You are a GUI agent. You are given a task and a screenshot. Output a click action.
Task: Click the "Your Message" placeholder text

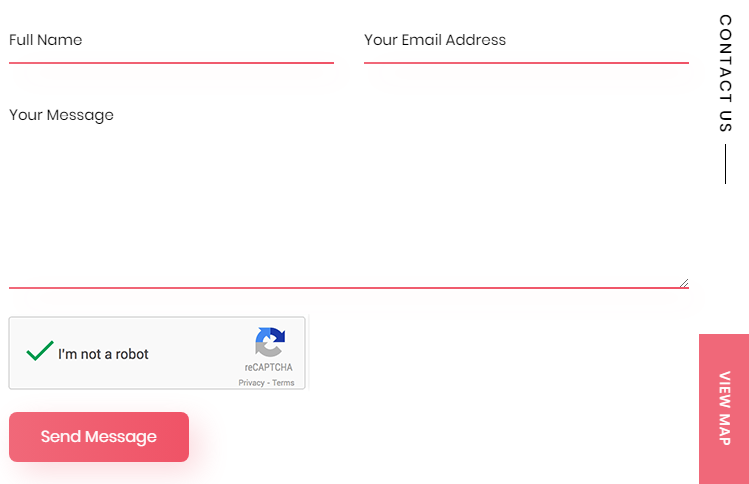point(61,115)
